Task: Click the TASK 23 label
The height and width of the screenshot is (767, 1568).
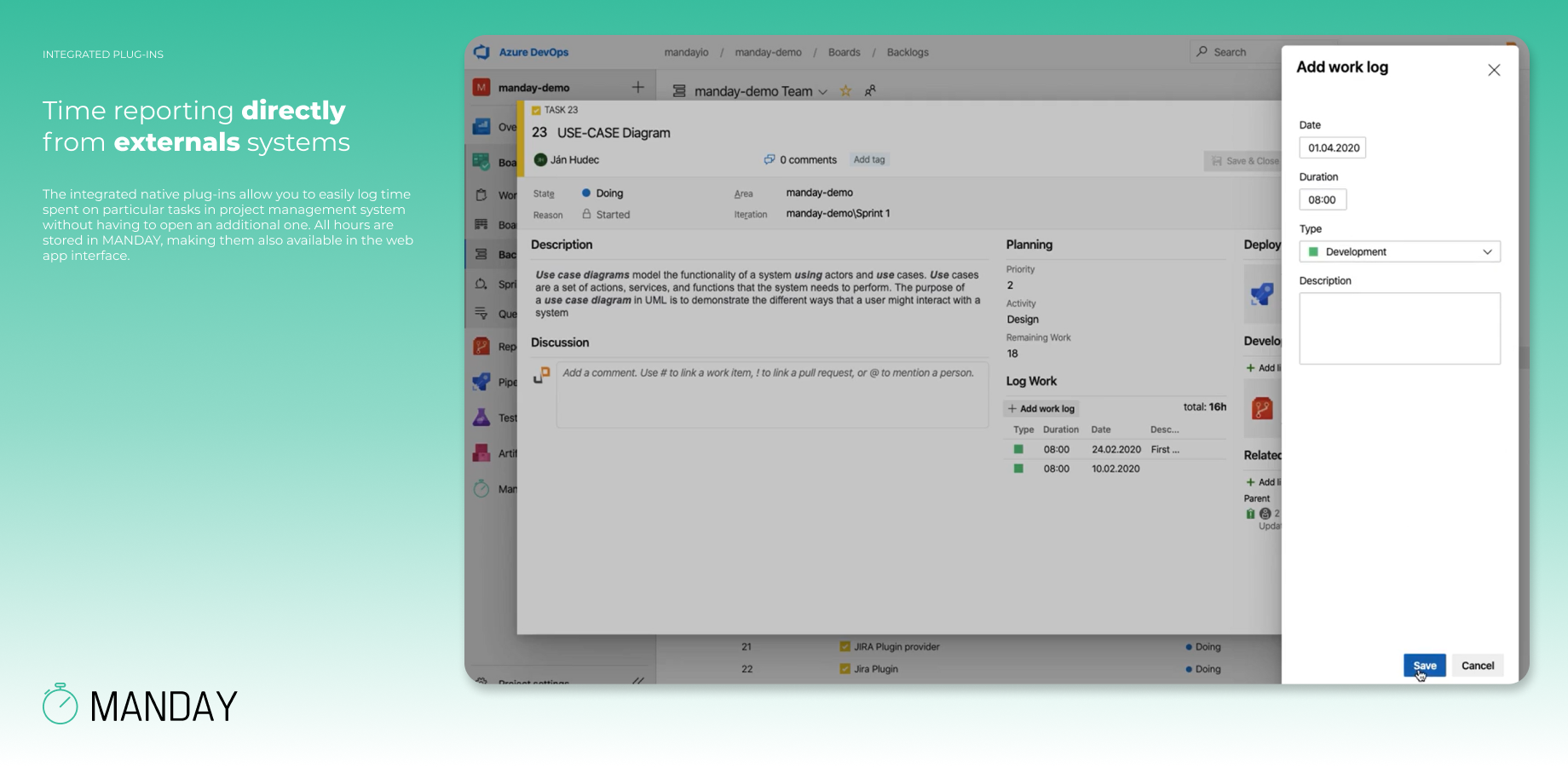Action: click(561, 110)
